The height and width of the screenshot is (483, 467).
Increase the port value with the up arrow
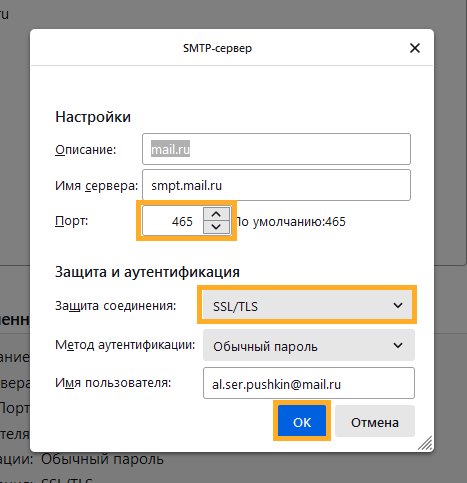(216, 214)
